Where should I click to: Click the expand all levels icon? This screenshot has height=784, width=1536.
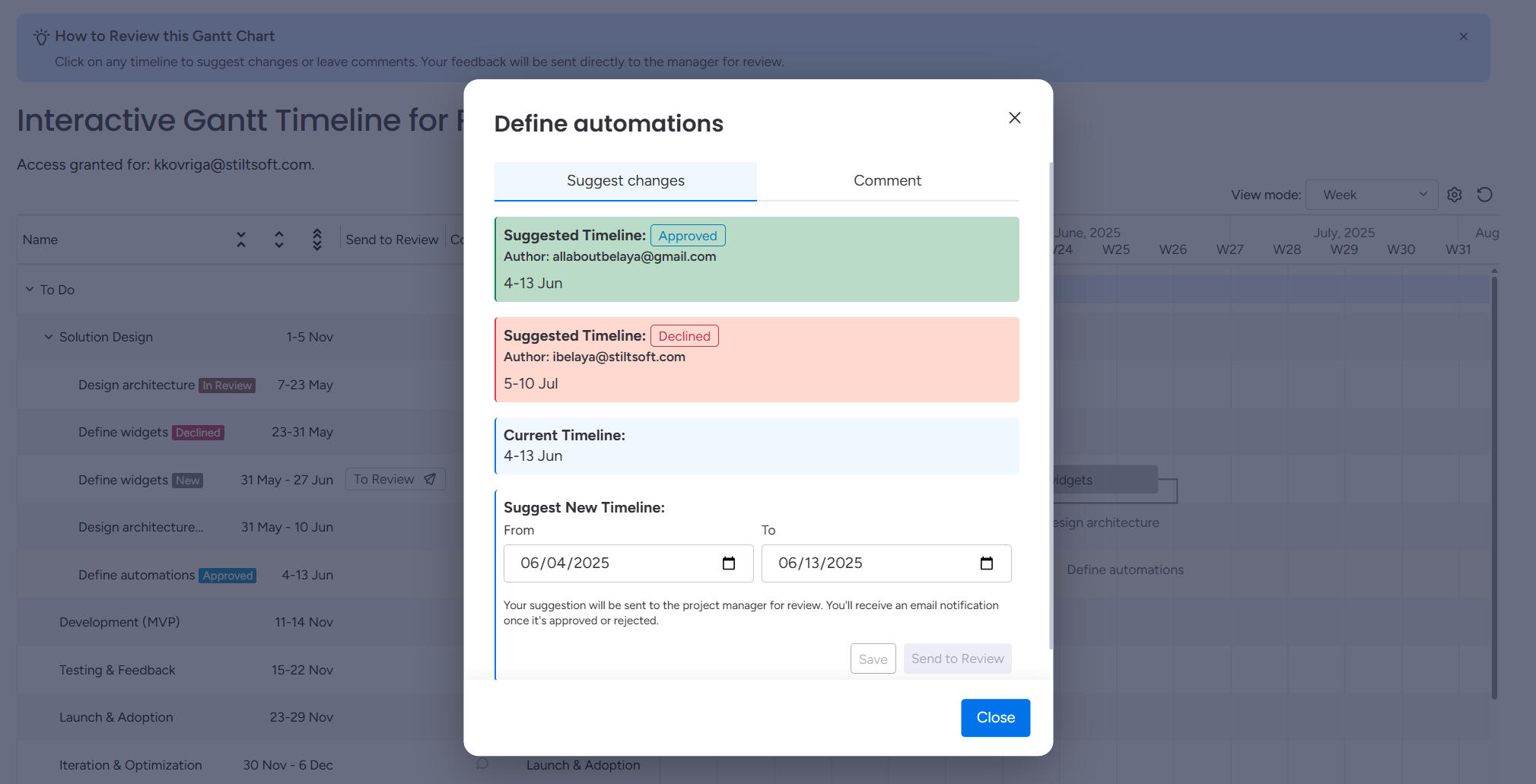(317, 240)
